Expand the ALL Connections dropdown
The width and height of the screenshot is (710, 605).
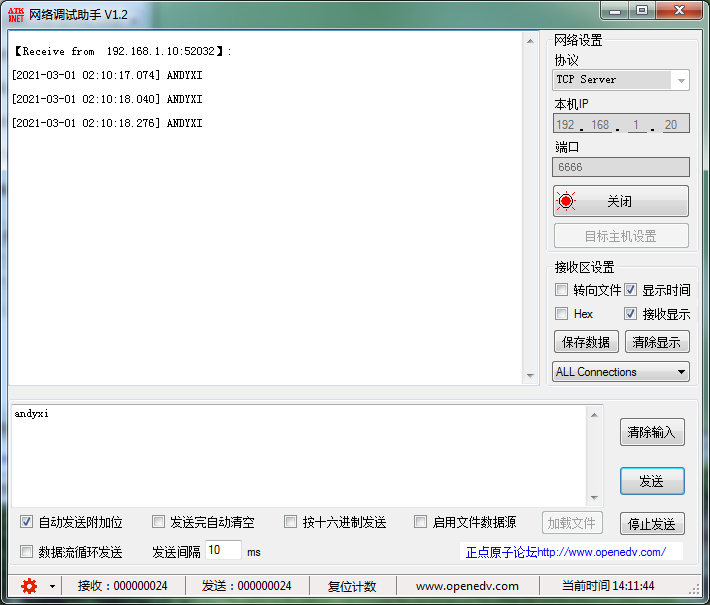point(621,372)
